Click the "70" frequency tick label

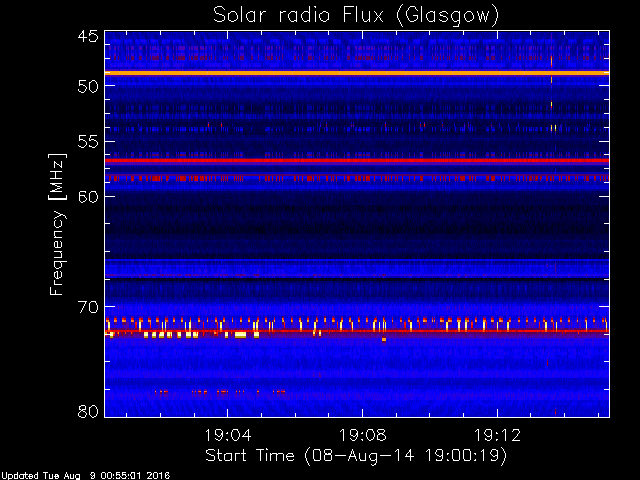88,307
